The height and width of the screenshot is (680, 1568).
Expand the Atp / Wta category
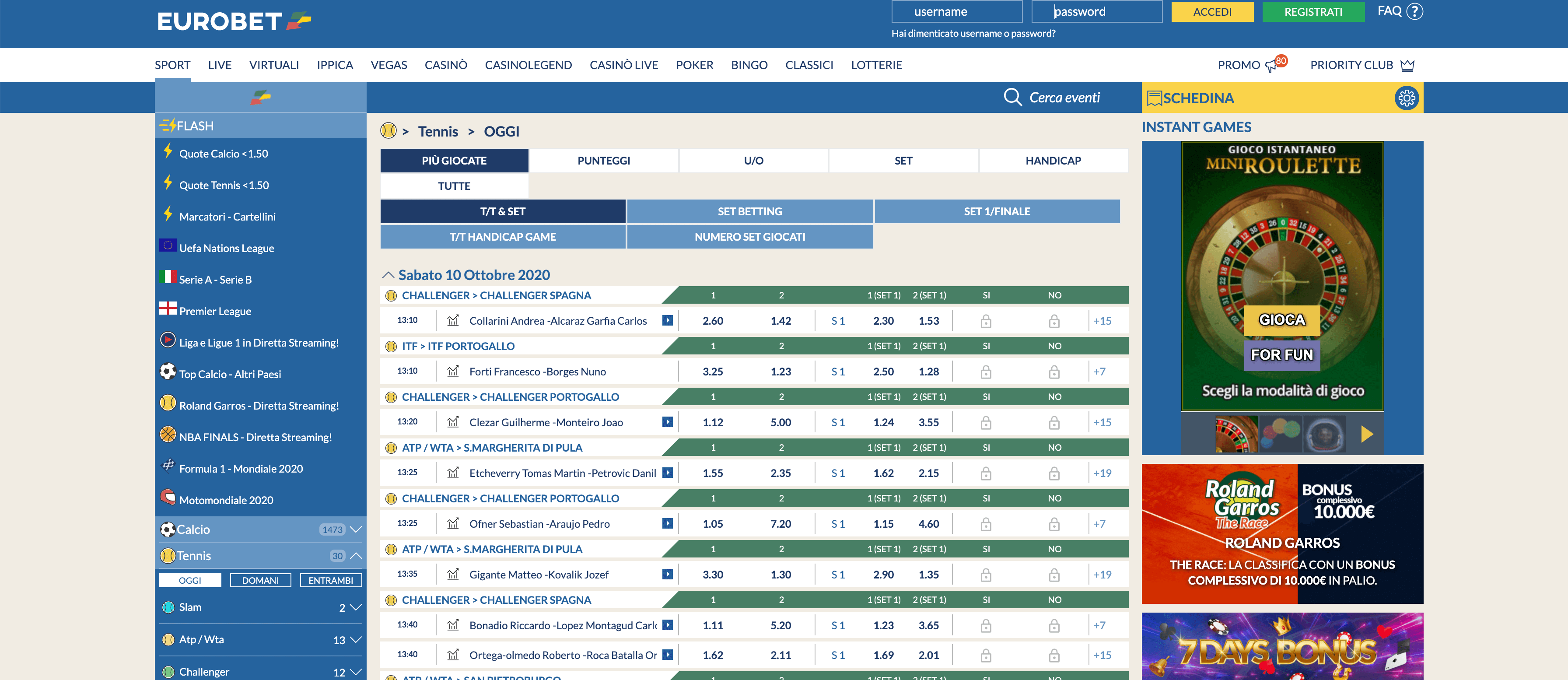coord(356,640)
